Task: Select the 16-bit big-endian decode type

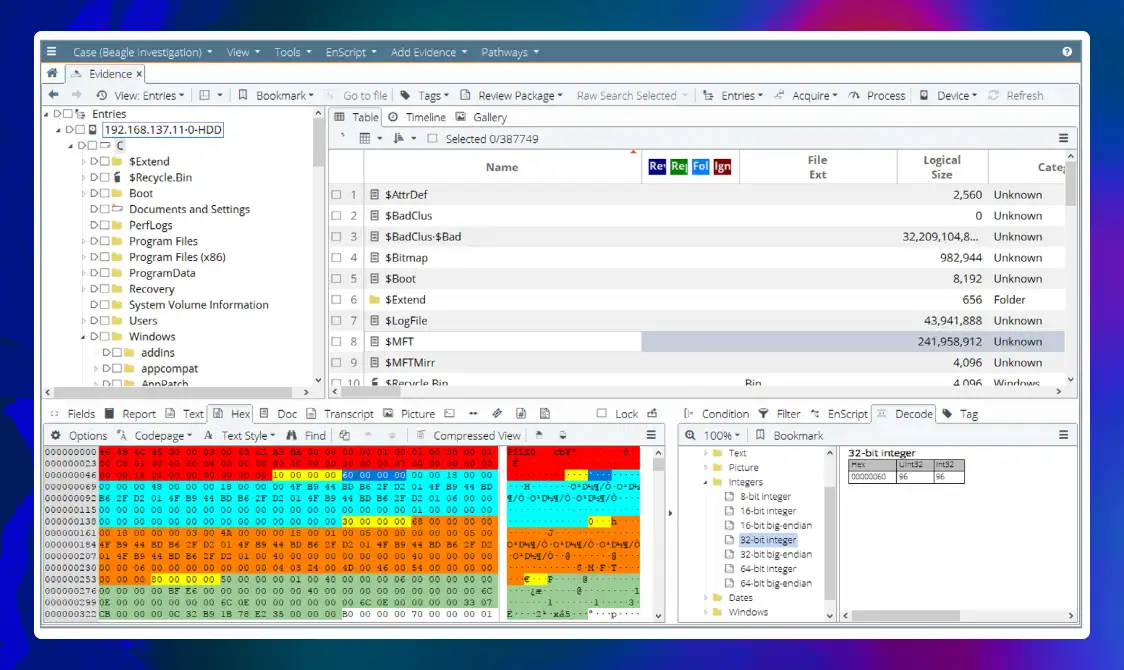Action: click(x=776, y=525)
